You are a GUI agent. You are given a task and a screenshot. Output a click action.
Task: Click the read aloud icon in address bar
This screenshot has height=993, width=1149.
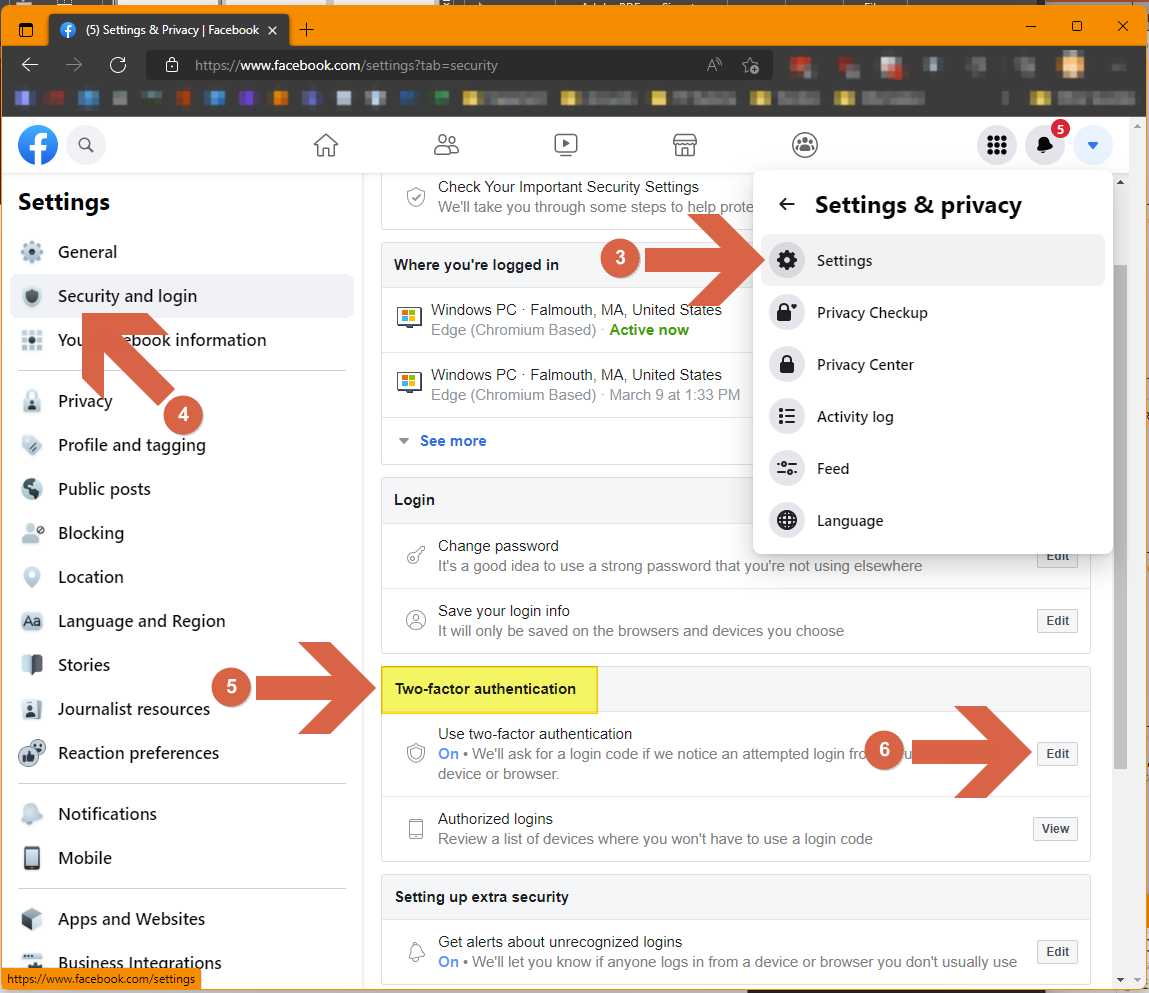(714, 65)
